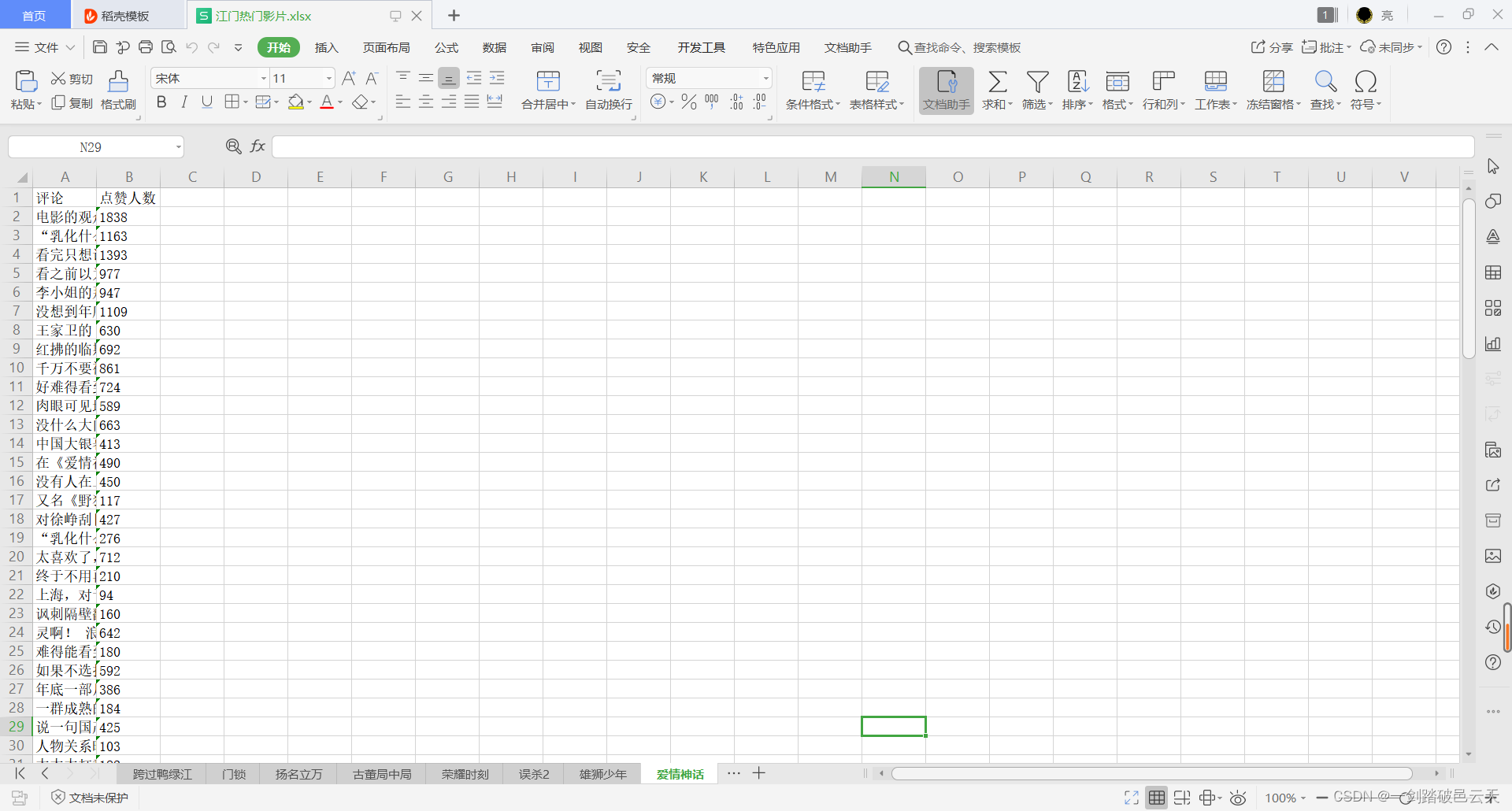Toggle Bold formatting
This screenshot has height=811, width=1512.
point(161,102)
